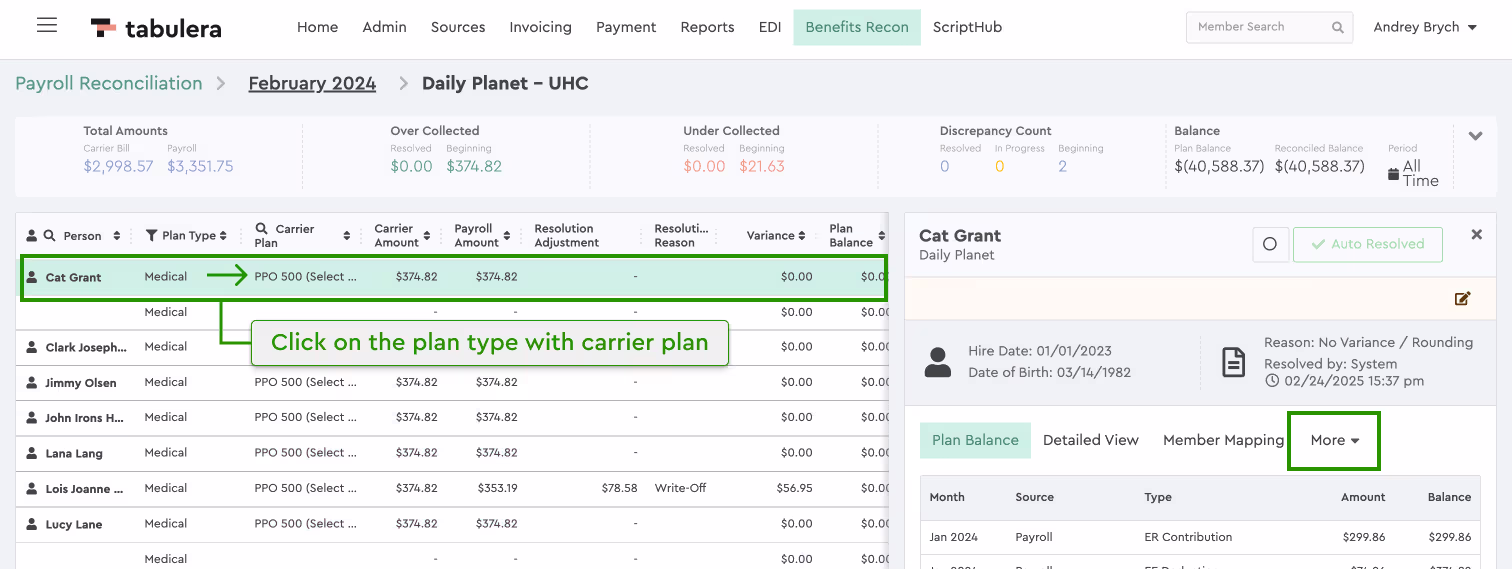Sort by the Carrier Amount column
Screen dimensions: 1512x569
(427, 236)
